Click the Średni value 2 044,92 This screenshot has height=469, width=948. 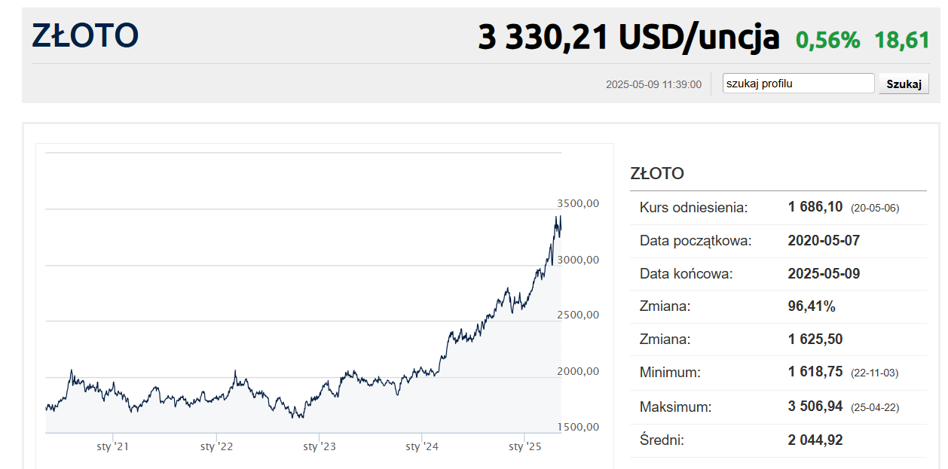pyautogui.click(x=816, y=439)
